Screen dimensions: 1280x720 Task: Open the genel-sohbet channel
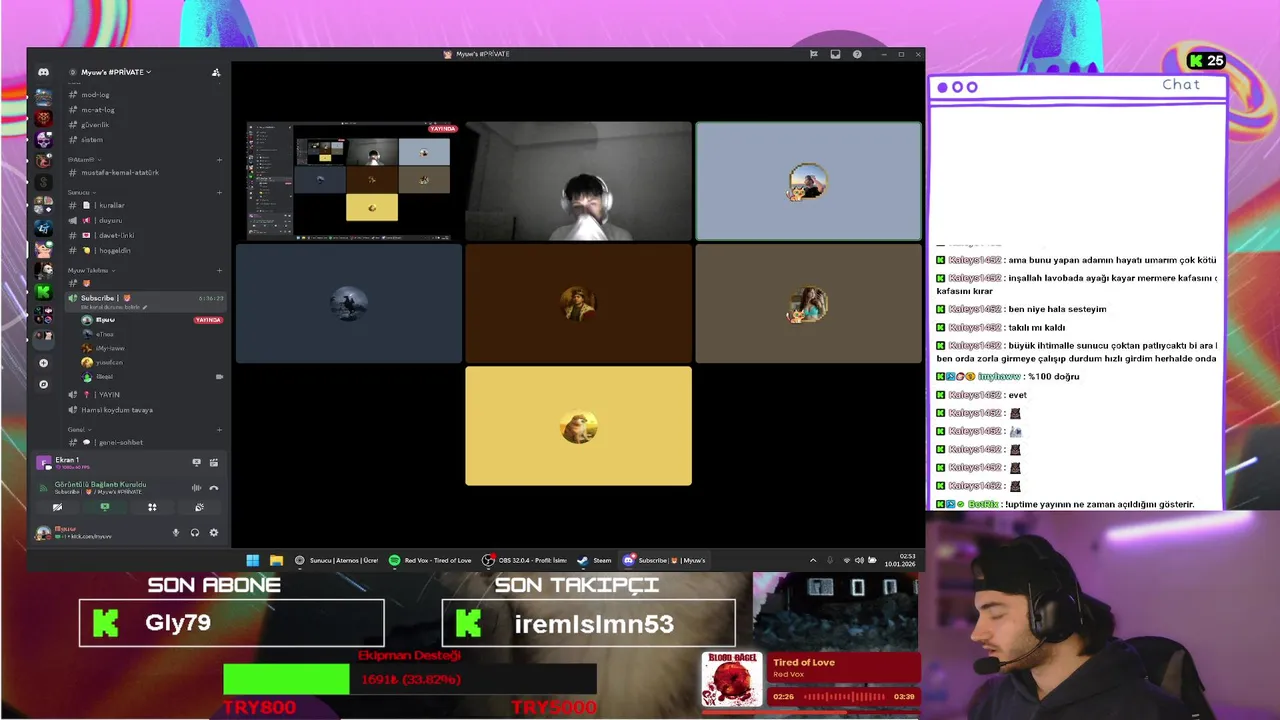[x=145, y=442]
